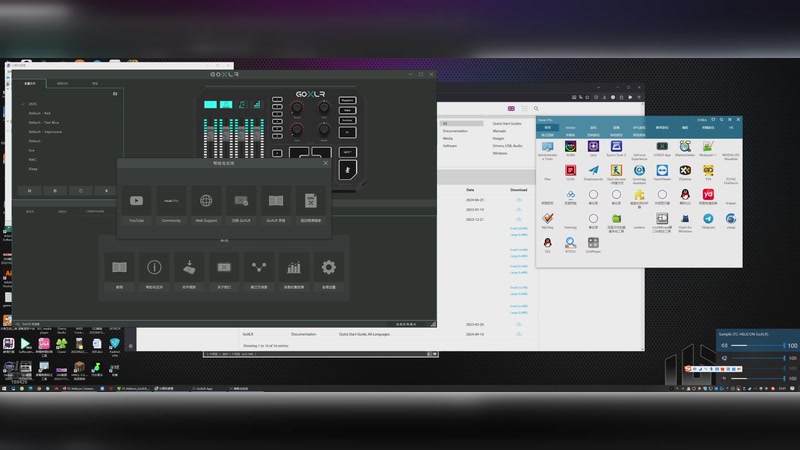Click the document tile after GoXLR manual
The width and height of the screenshot is (800, 450).
pos(311,205)
